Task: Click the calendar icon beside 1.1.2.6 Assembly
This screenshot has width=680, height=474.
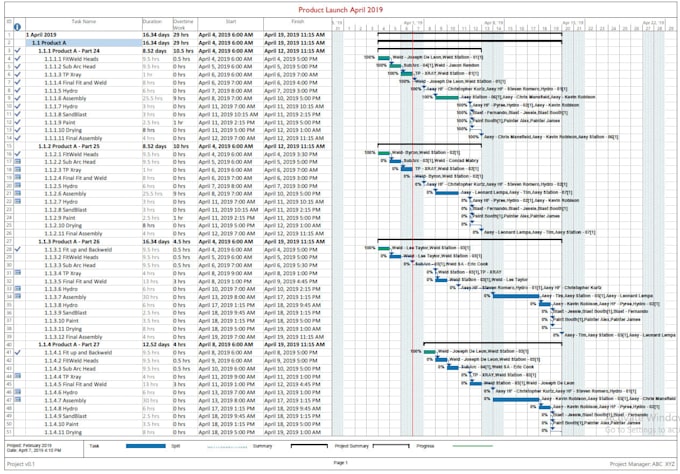Action: point(19,193)
